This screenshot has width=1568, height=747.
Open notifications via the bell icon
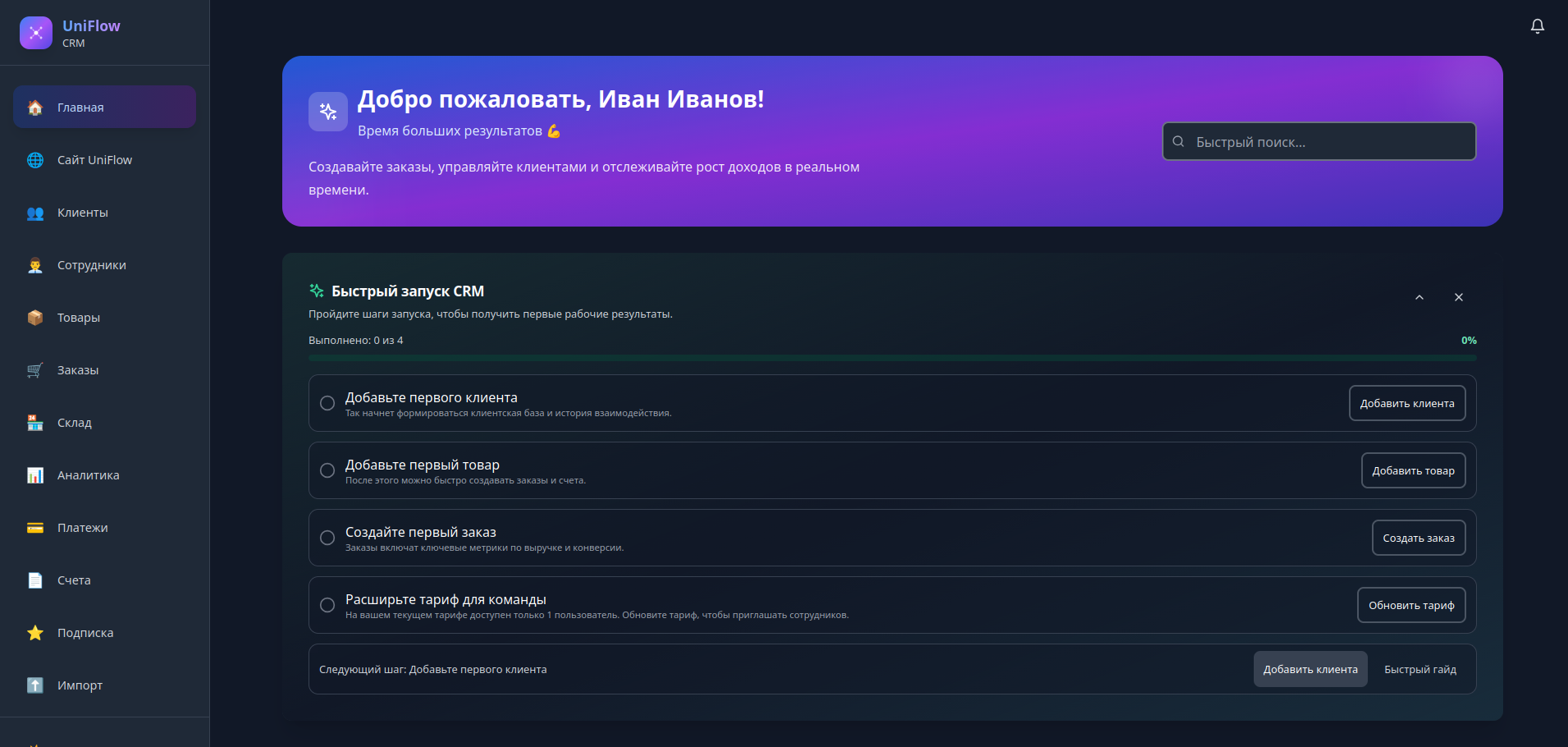click(1537, 27)
